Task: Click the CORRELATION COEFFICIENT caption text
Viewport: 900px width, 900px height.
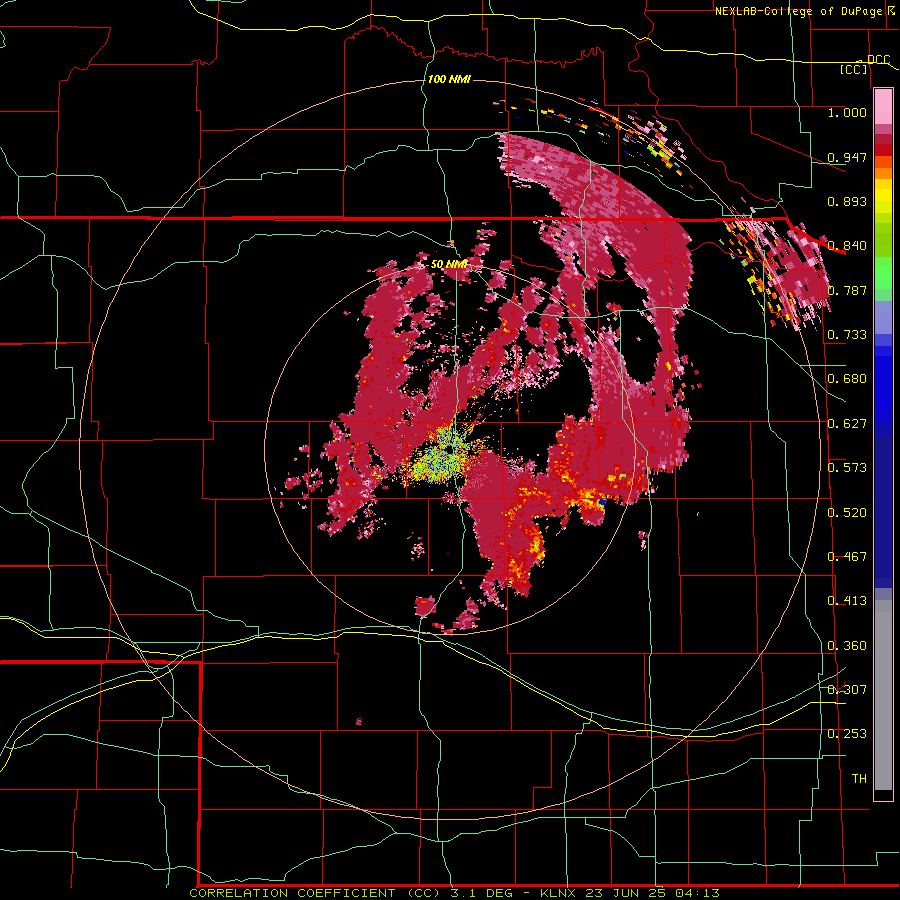Action: point(292,893)
